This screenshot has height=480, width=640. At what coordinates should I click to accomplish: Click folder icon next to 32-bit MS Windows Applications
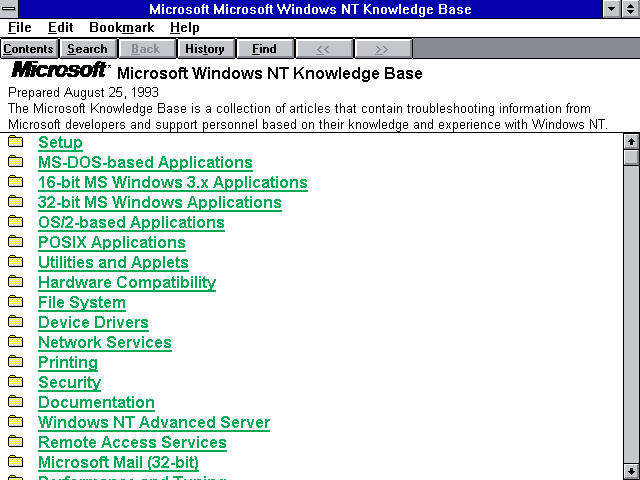[16, 201]
